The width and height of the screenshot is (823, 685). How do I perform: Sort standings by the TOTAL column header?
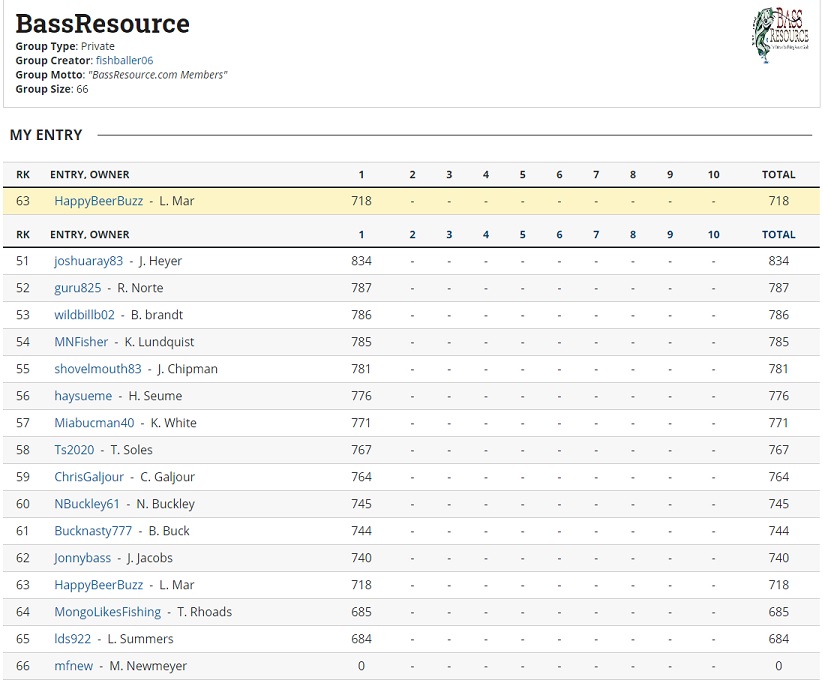[778, 235]
